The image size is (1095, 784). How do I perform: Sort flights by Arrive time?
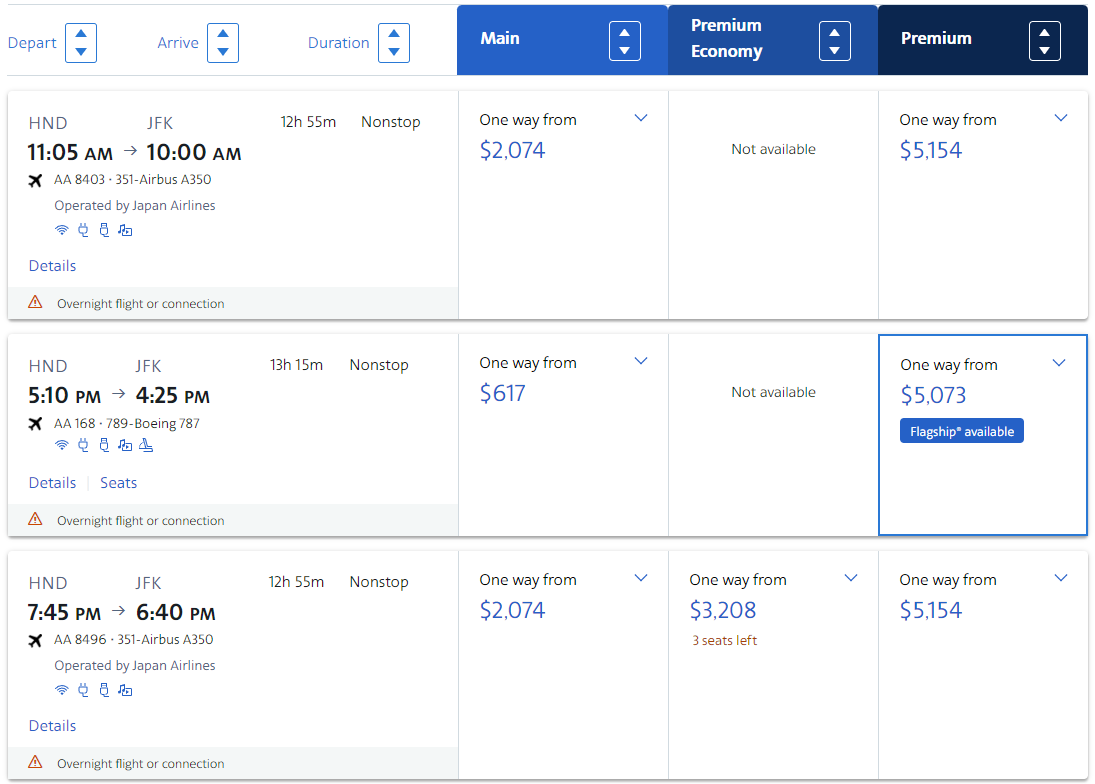[223, 43]
